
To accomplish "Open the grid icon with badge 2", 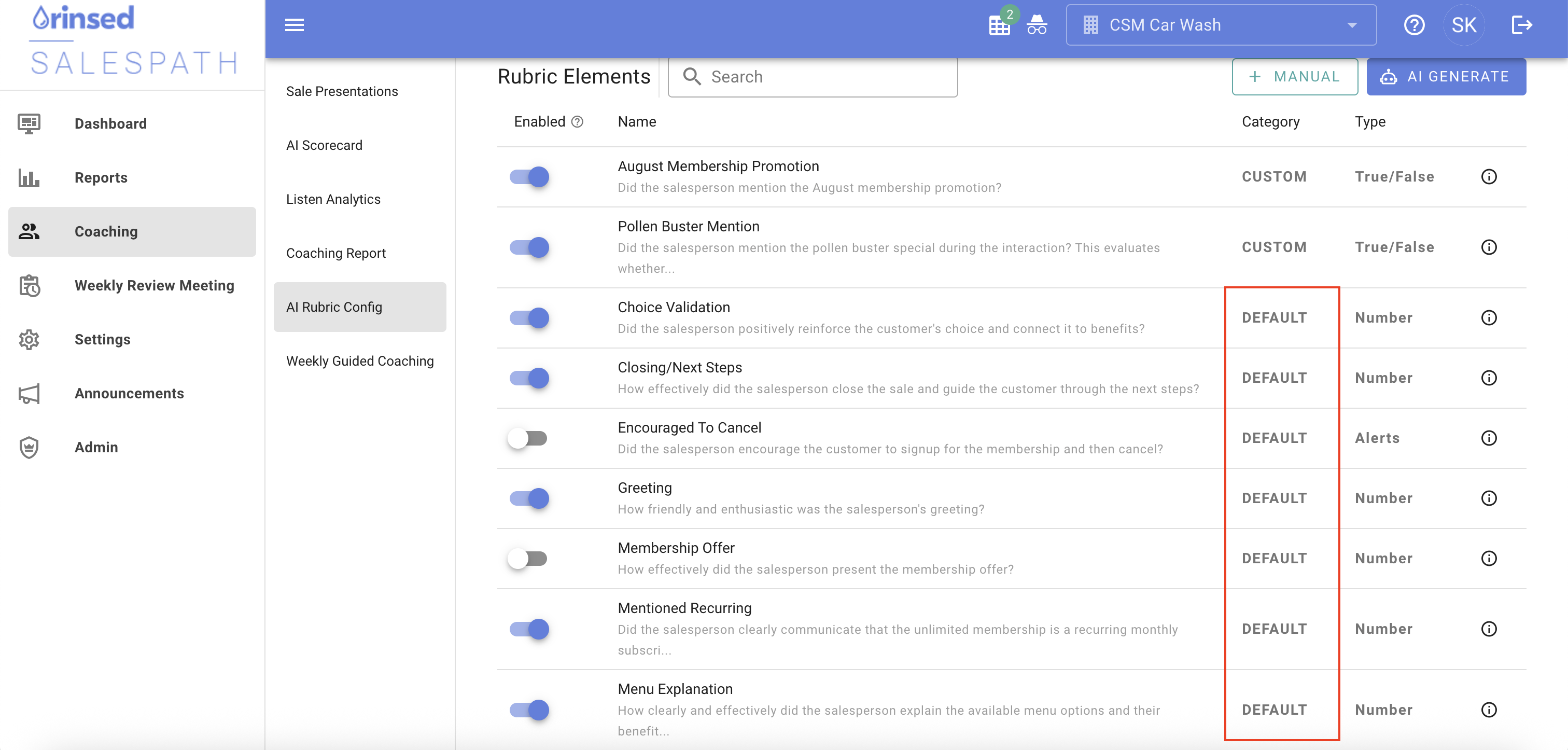I will click(1000, 25).
